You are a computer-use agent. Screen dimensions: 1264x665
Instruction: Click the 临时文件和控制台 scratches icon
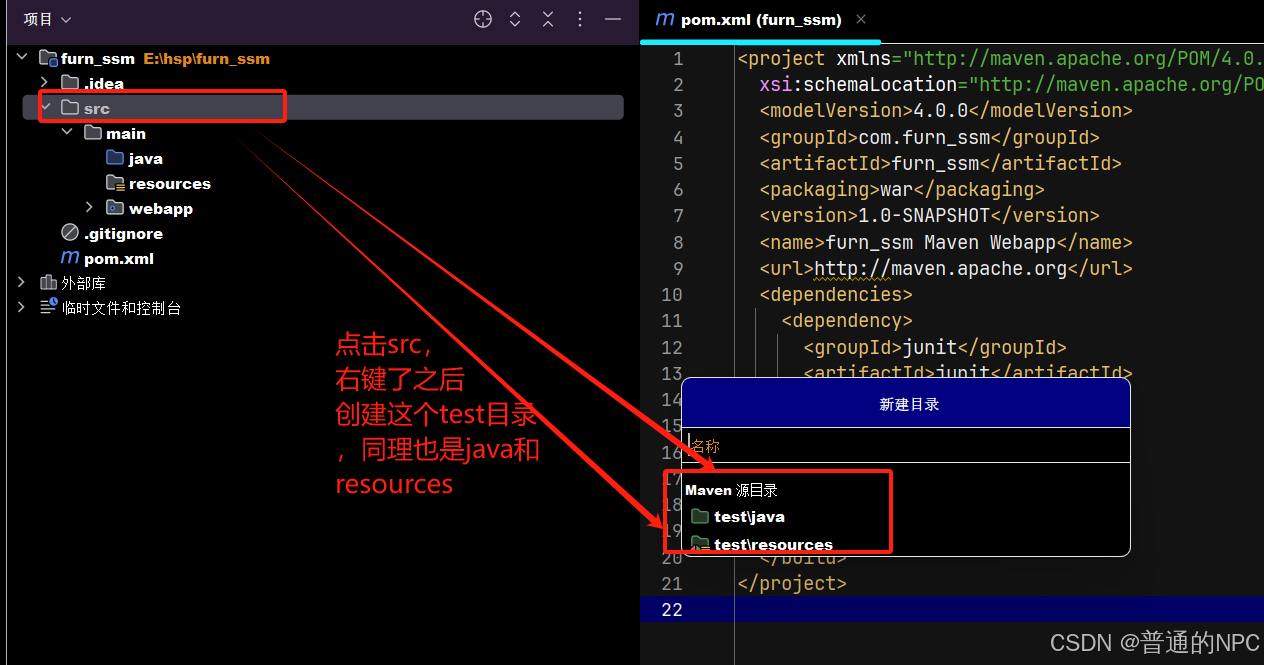coord(48,308)
